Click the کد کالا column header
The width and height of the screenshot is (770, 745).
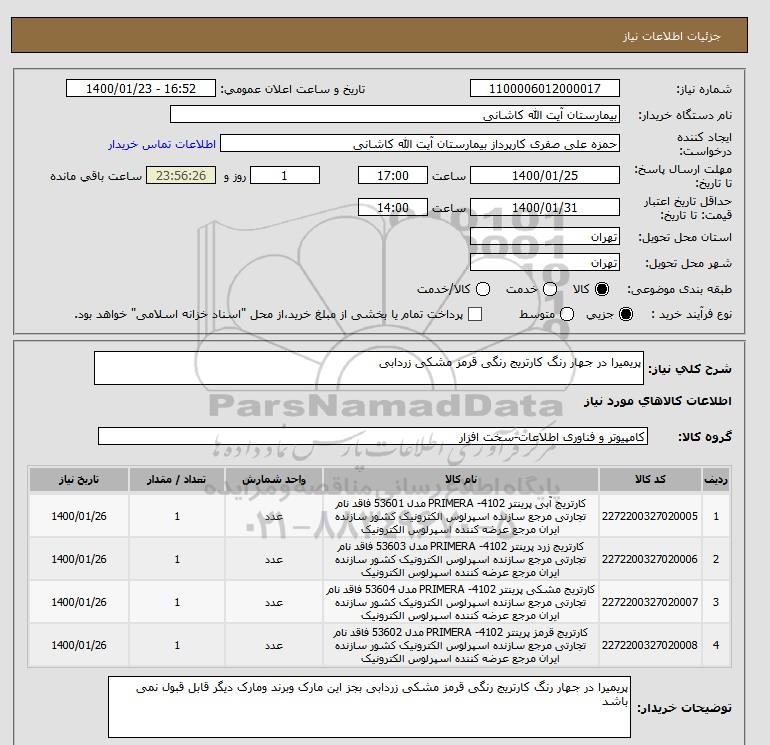pyautogui.click(x=650, y=479)
